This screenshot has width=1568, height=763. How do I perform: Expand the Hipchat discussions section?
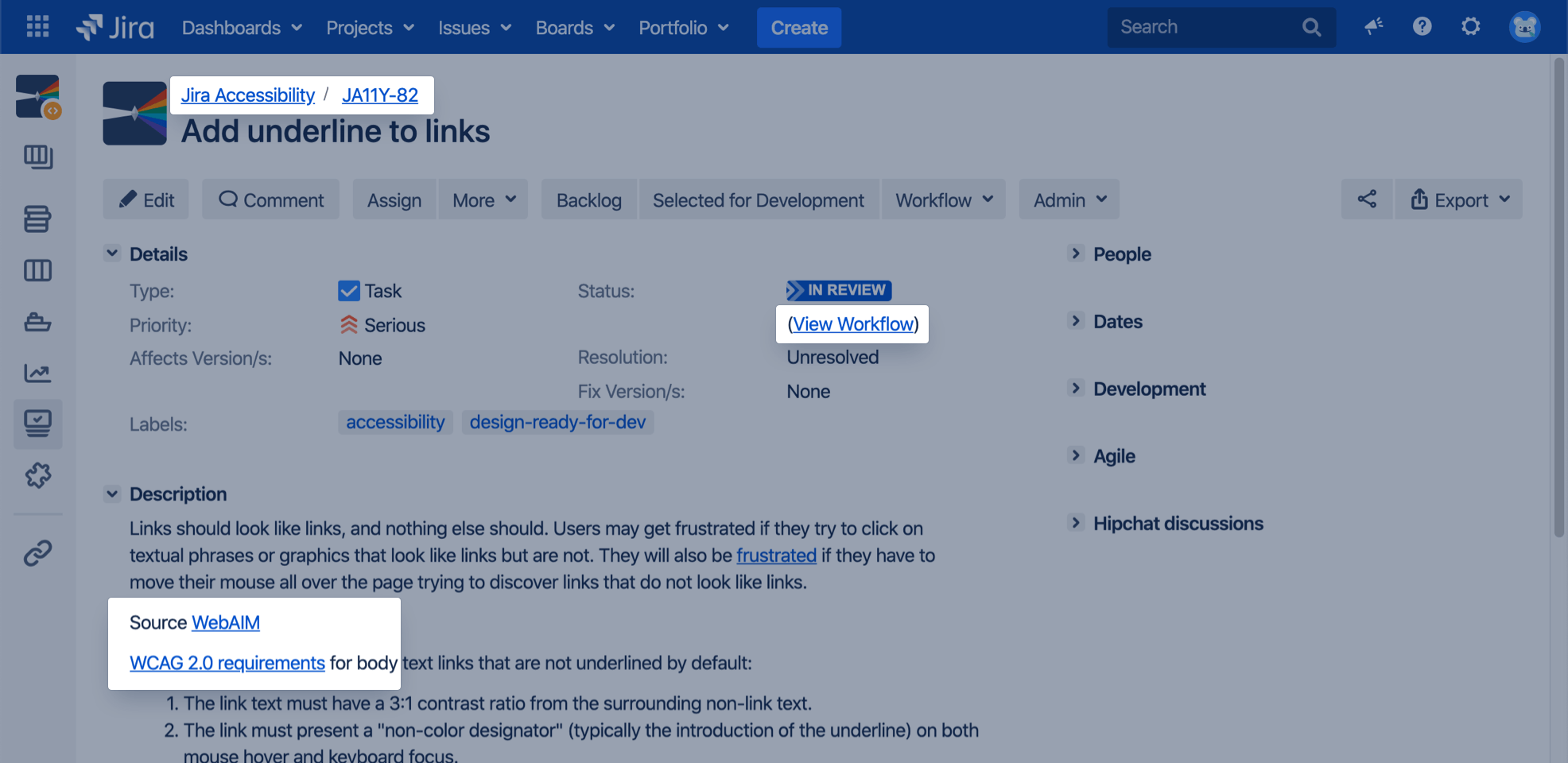tap(1076, 523)
